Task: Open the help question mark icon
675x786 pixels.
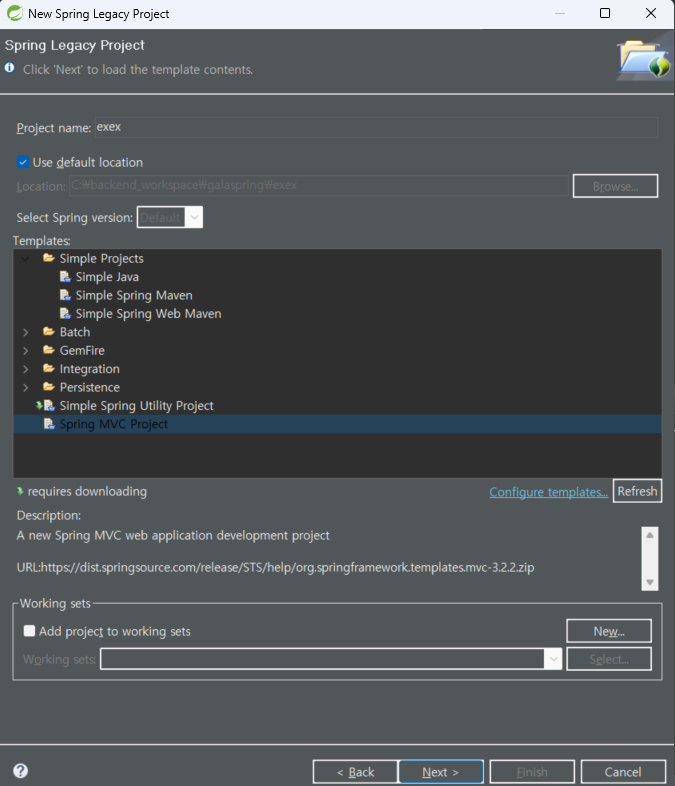Action: 21,770
